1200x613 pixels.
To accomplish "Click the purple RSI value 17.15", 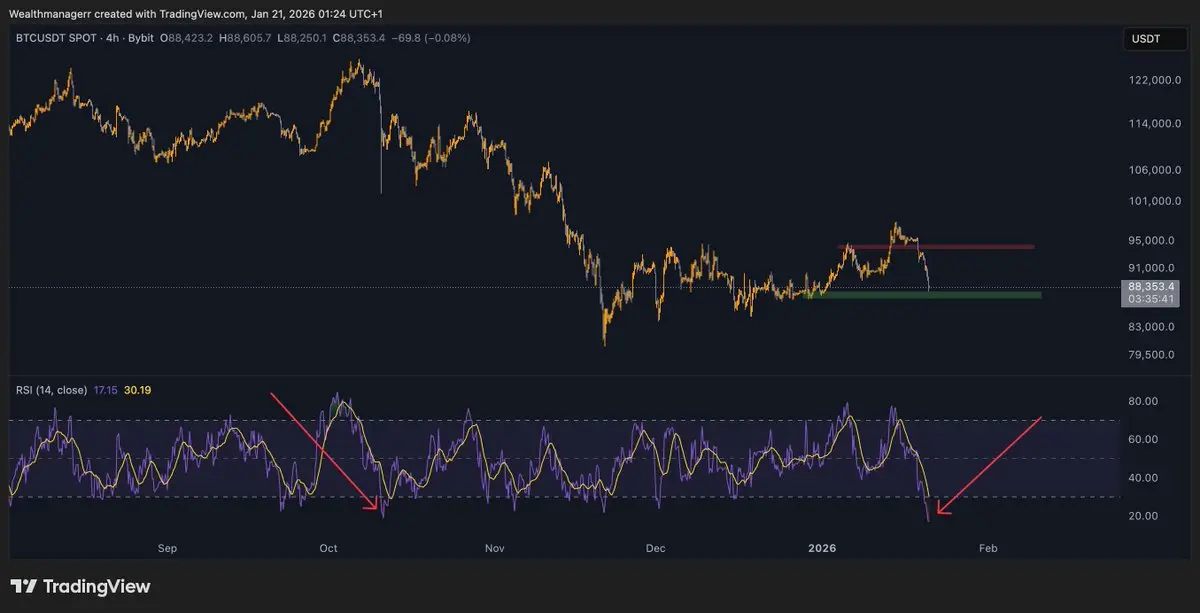I will tap(107, 389).
